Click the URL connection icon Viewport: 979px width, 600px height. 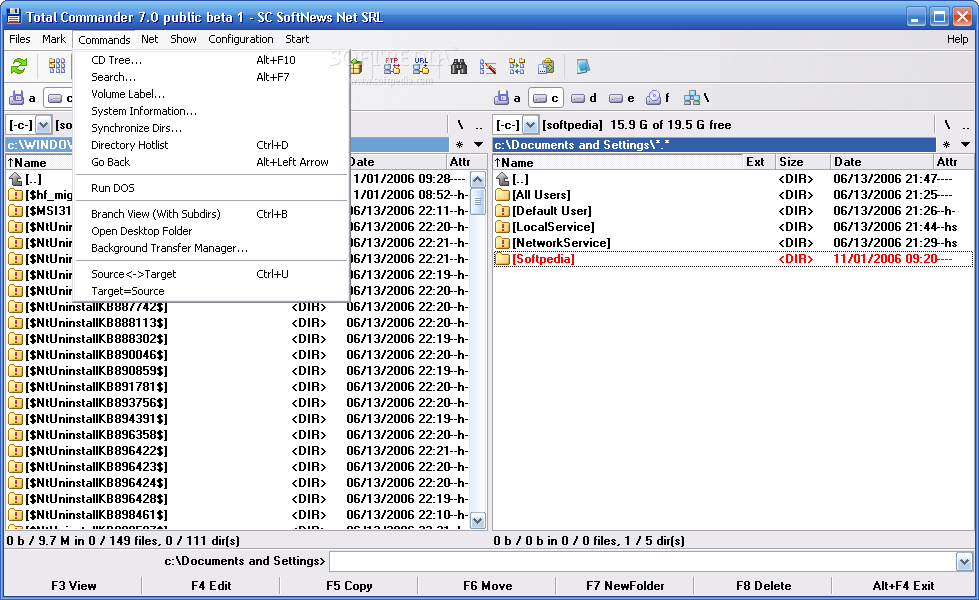[422, 66]
